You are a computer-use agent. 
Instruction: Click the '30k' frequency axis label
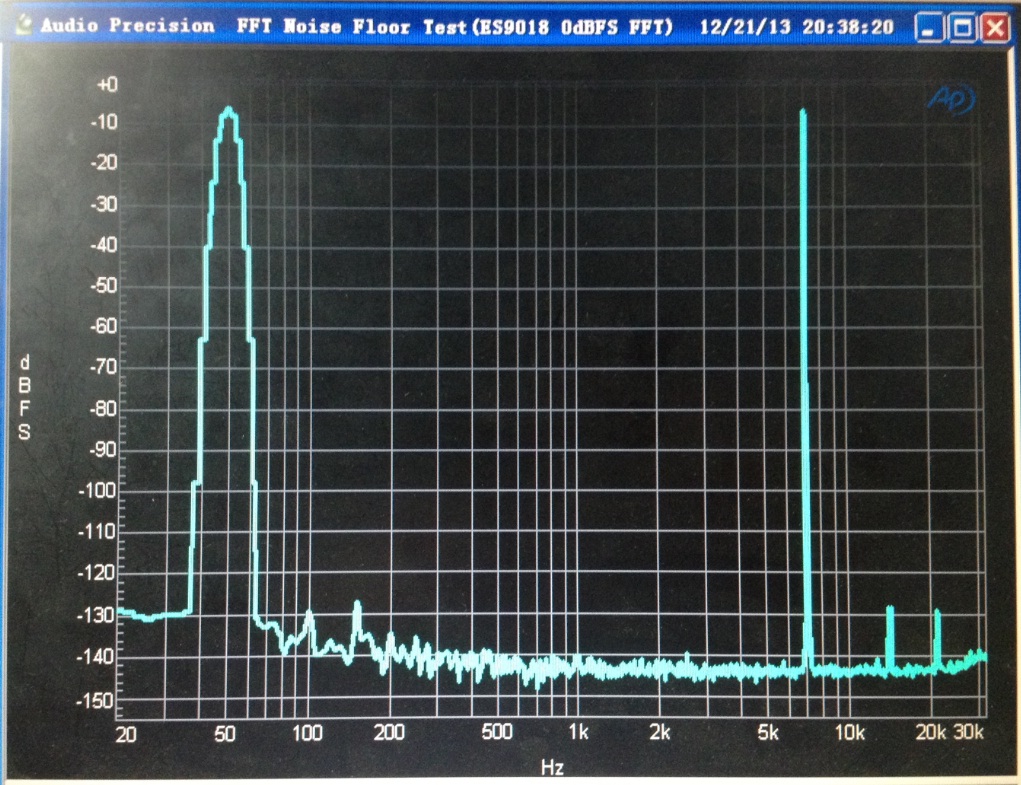968,732
